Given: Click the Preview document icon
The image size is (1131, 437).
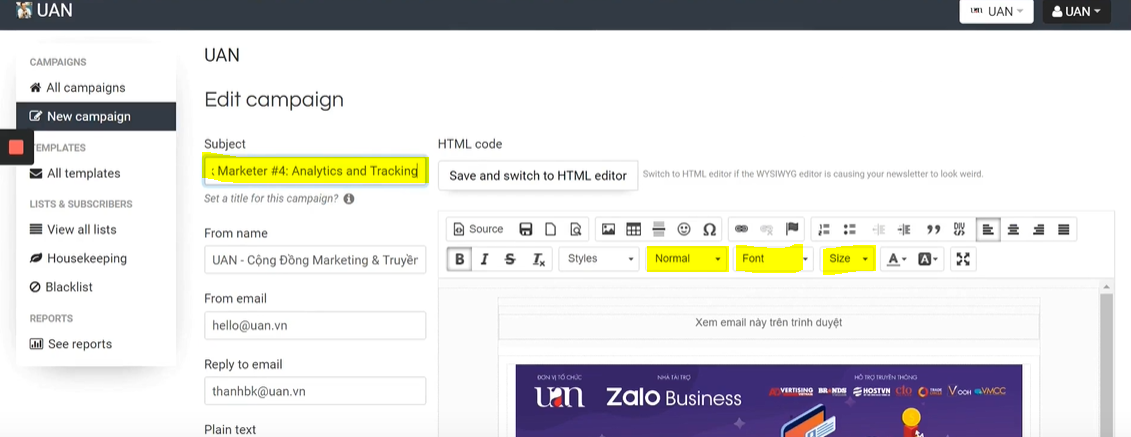Looking at the screenshot, I should pyautogui.click(x=576, y=229).
